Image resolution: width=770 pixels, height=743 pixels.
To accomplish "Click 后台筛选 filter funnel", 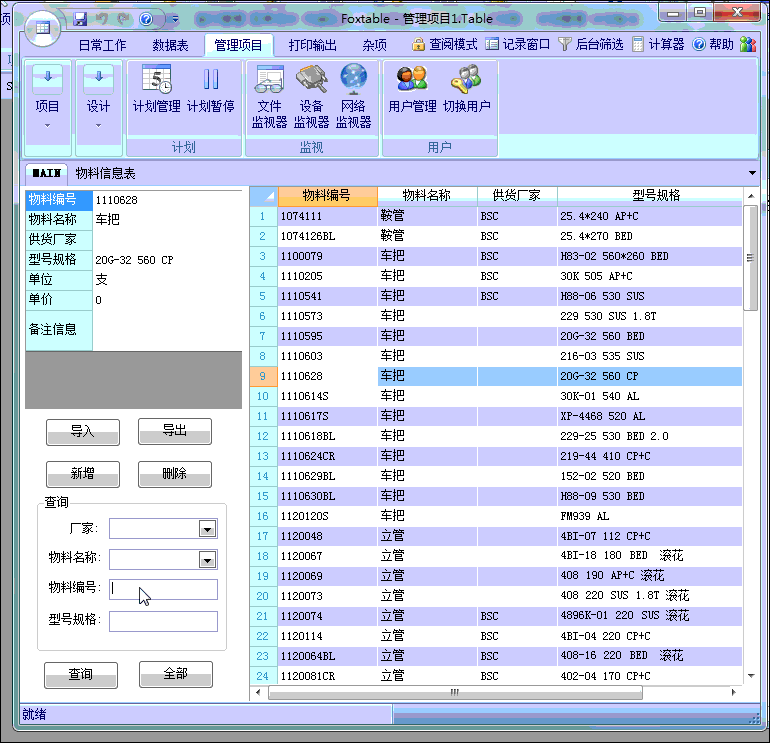I will click(591, 45).
